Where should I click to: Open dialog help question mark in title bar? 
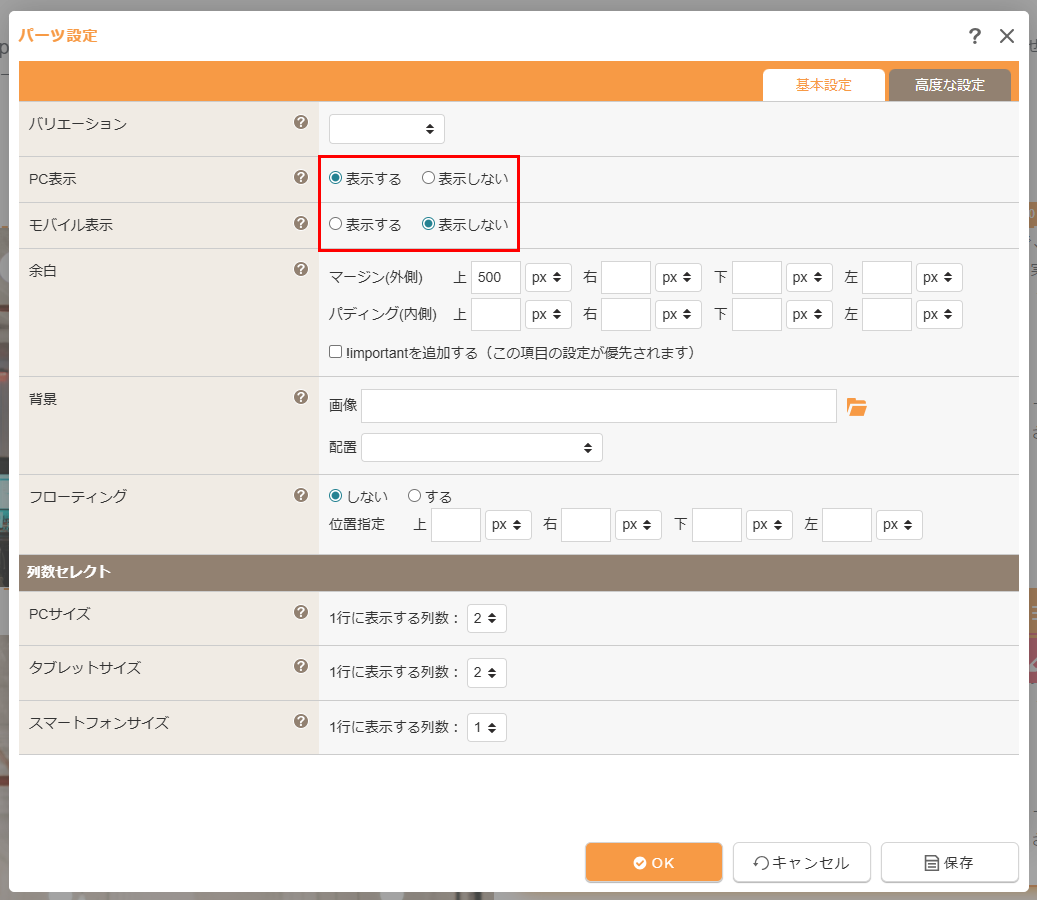click(975, 36)
